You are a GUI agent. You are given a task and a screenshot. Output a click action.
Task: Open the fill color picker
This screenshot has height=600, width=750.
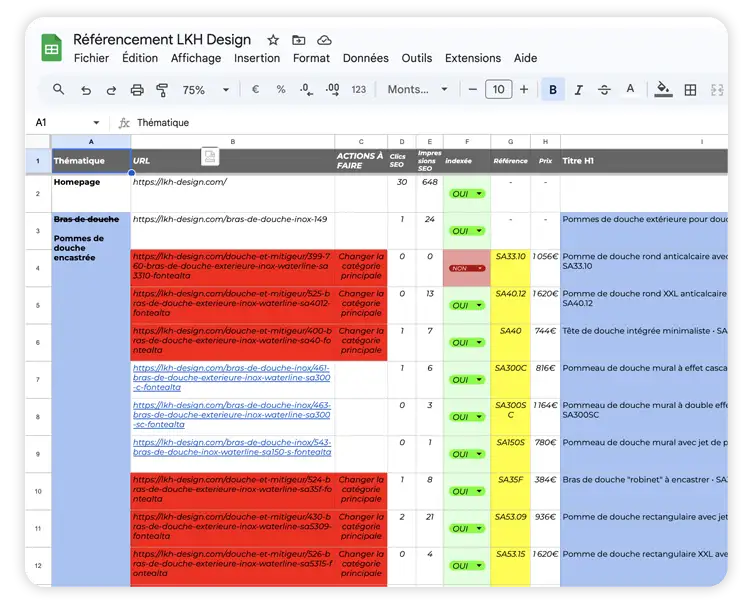pyautogui.click(x=663, y=89)
